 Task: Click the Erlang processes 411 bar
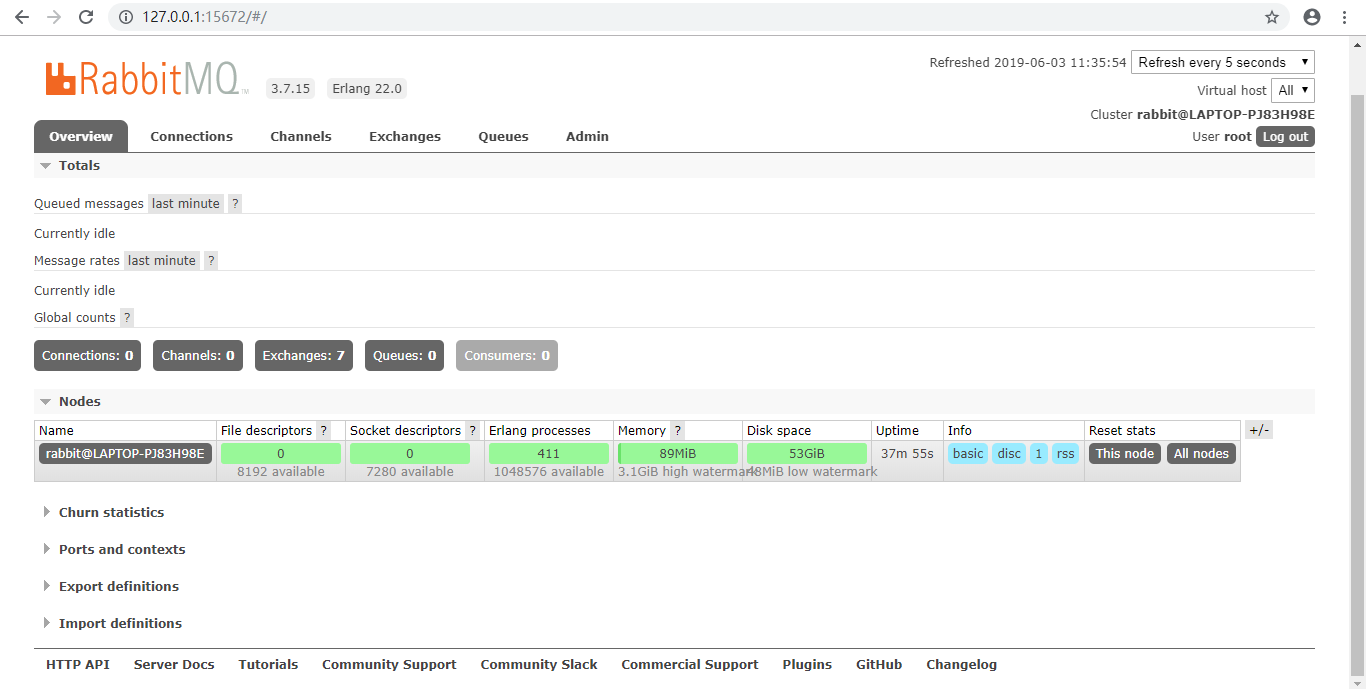pyautogui.click(x=549, y=453)
